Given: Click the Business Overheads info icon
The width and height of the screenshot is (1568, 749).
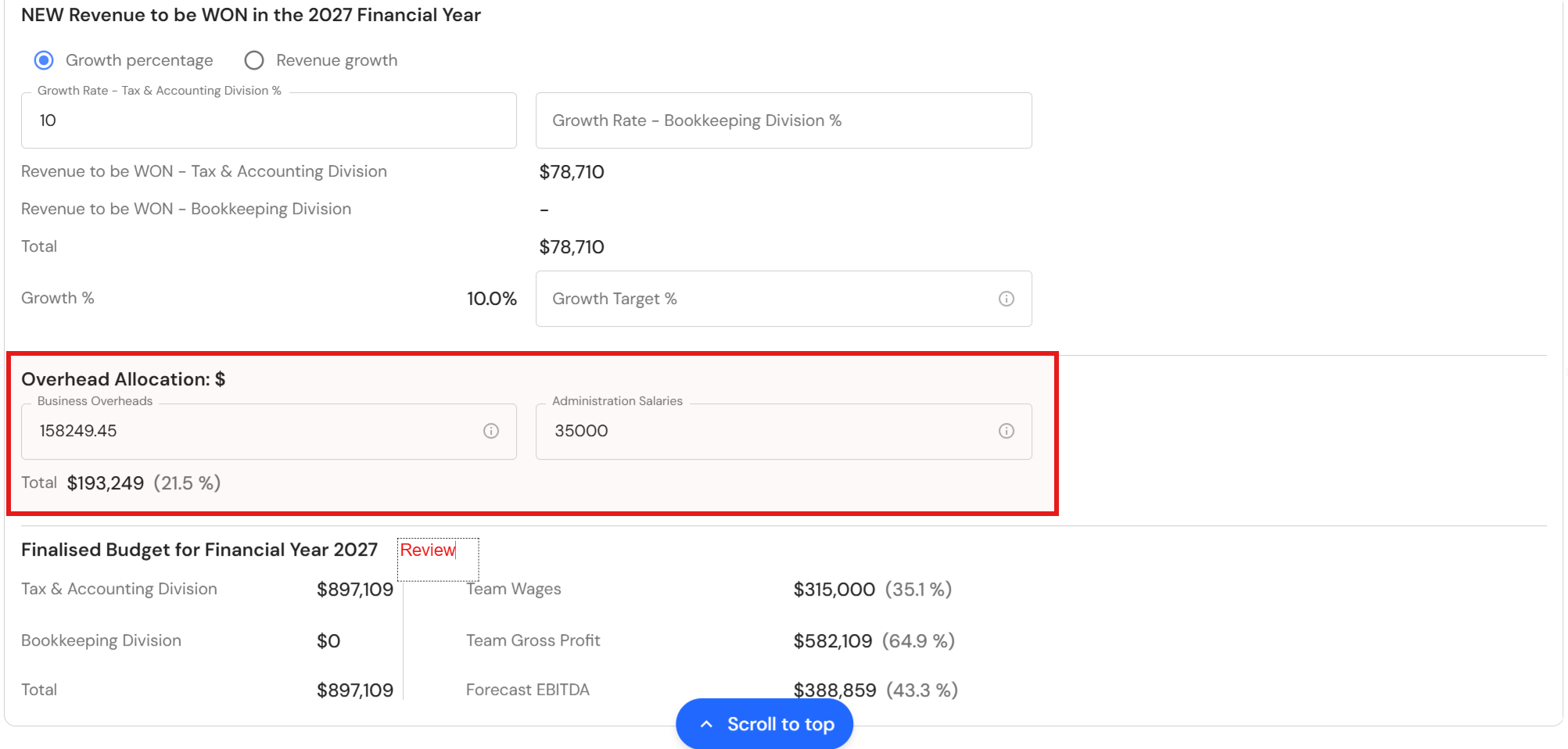Looking at the screenshot, I should pyautogui.click(x=491, y=431).
